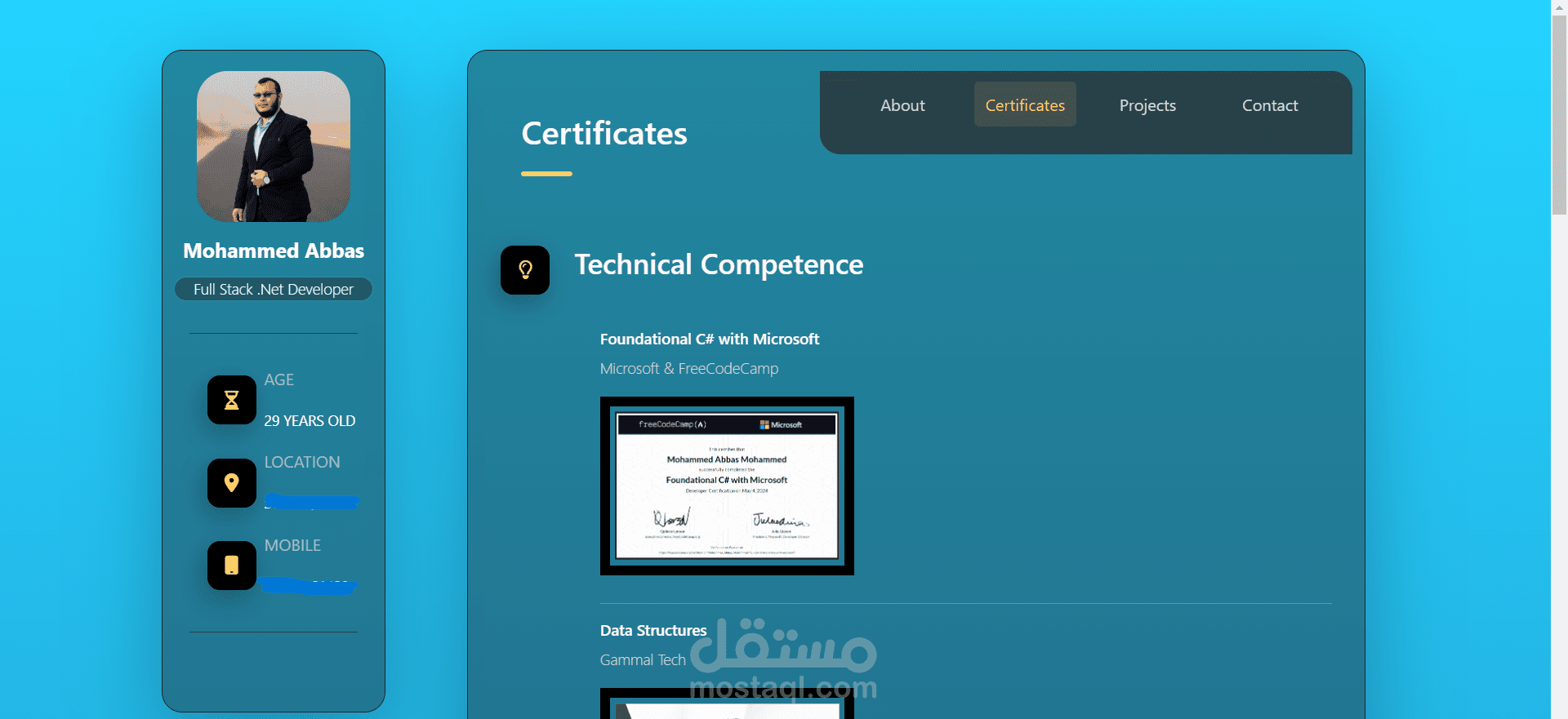This screenshot has height=719, width=1568.
Task: Switch to the Projects tab
Action: click(1147, 104)
